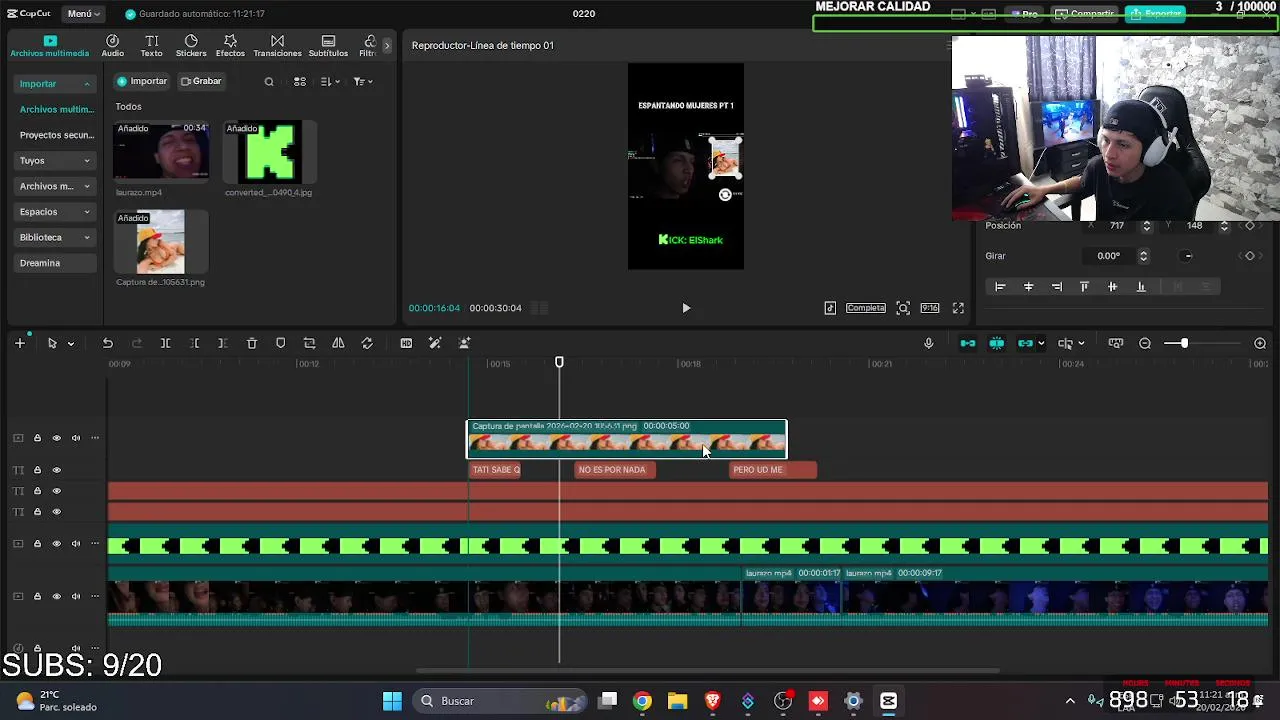Image resolution: width=1280 pixels, height=720 pixels.
Task: Switch to the Stickers tab
Action: (x=191, y=45)
